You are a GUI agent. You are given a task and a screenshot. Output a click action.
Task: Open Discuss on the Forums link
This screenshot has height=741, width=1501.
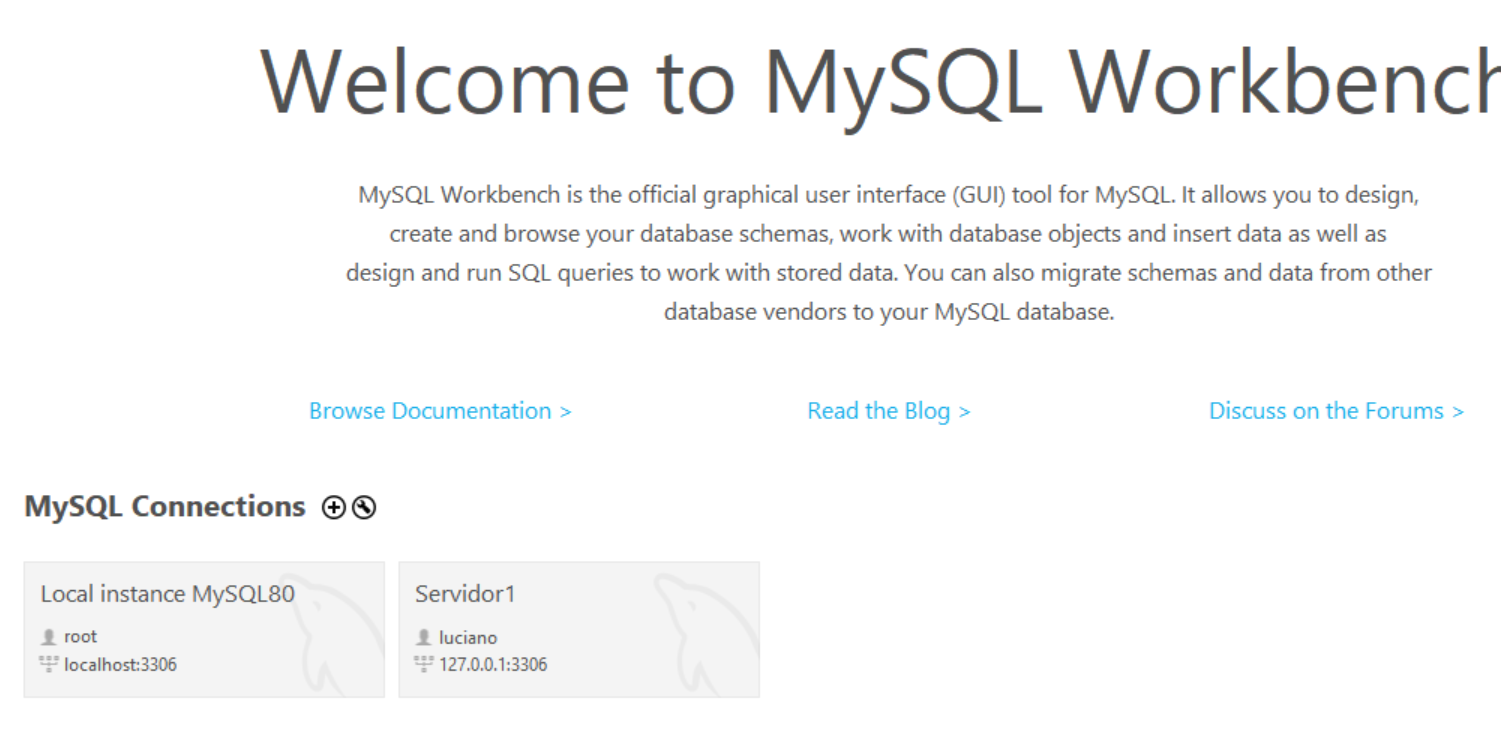coord(1336,411)
